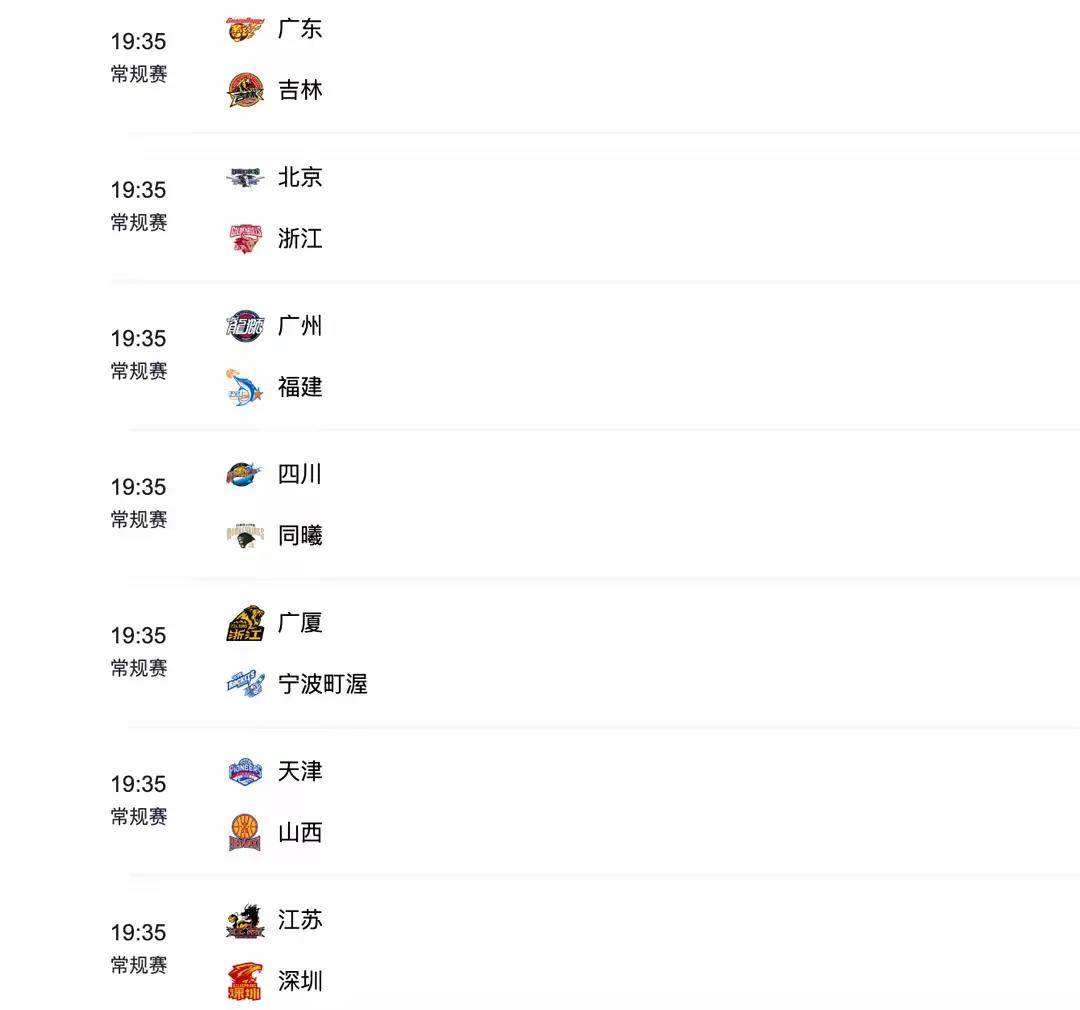Click 常规赛 label for 北京 vs 浙江
The image size is (1080, 1010).
click(138, 223)
